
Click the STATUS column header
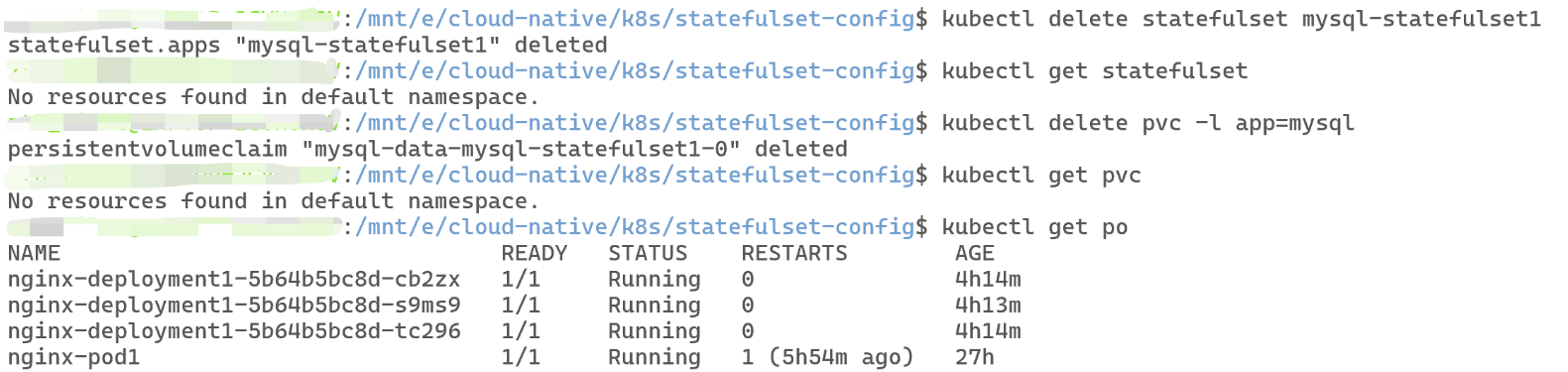tap(648, 253)
